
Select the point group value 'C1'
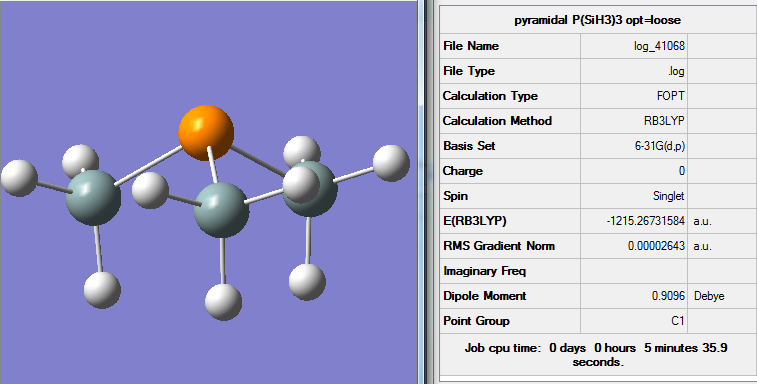coord(678,321)
